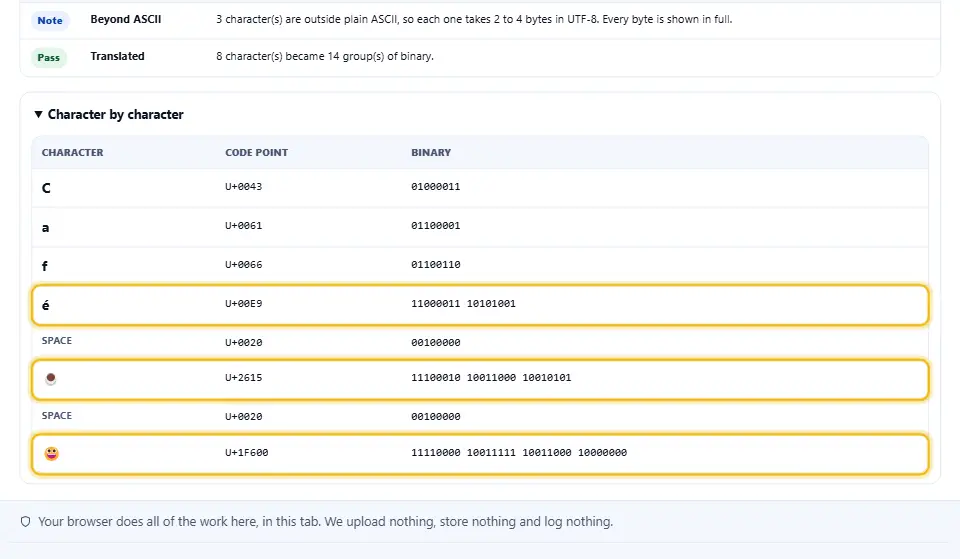Select code point U+00E9
The image size is (960, 559).
(244, 304)
